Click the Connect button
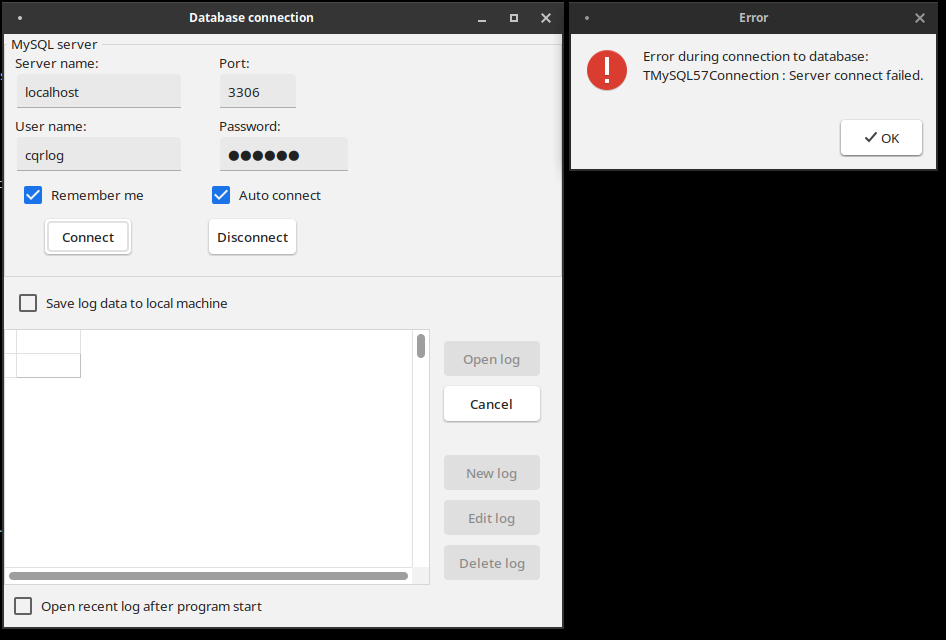The width and height of the screenshot is (946, 640). 87,237
